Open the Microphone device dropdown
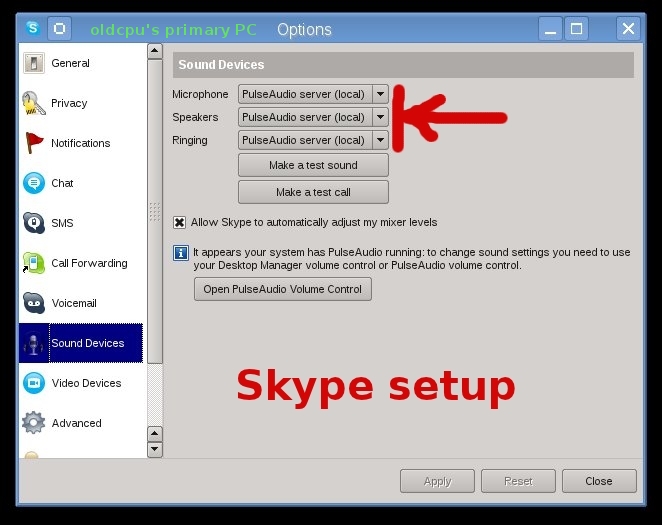This screenshot has width=662, height=525. (x=313, y=94)
